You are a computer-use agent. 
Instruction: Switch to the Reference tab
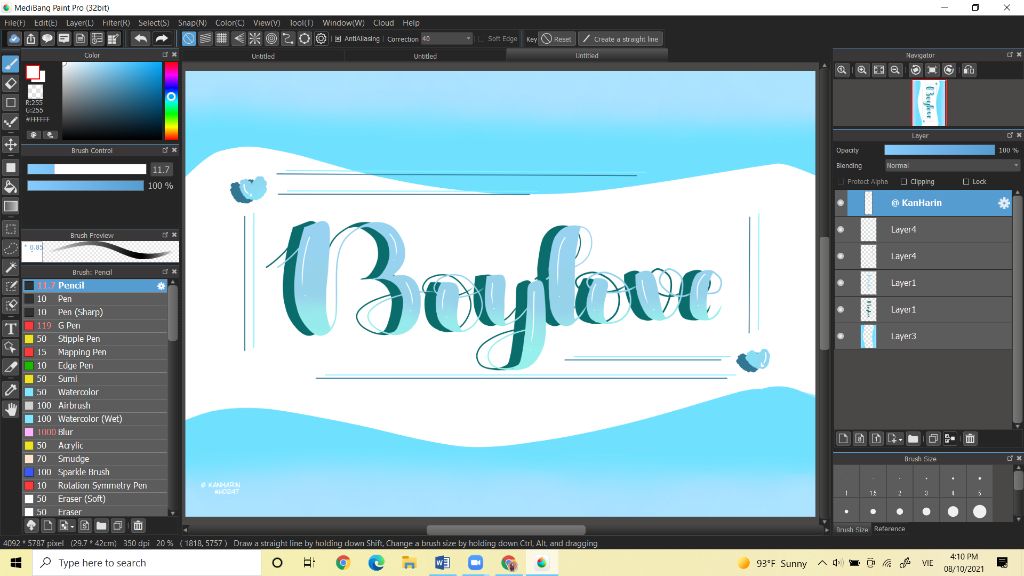coord(889,528)
